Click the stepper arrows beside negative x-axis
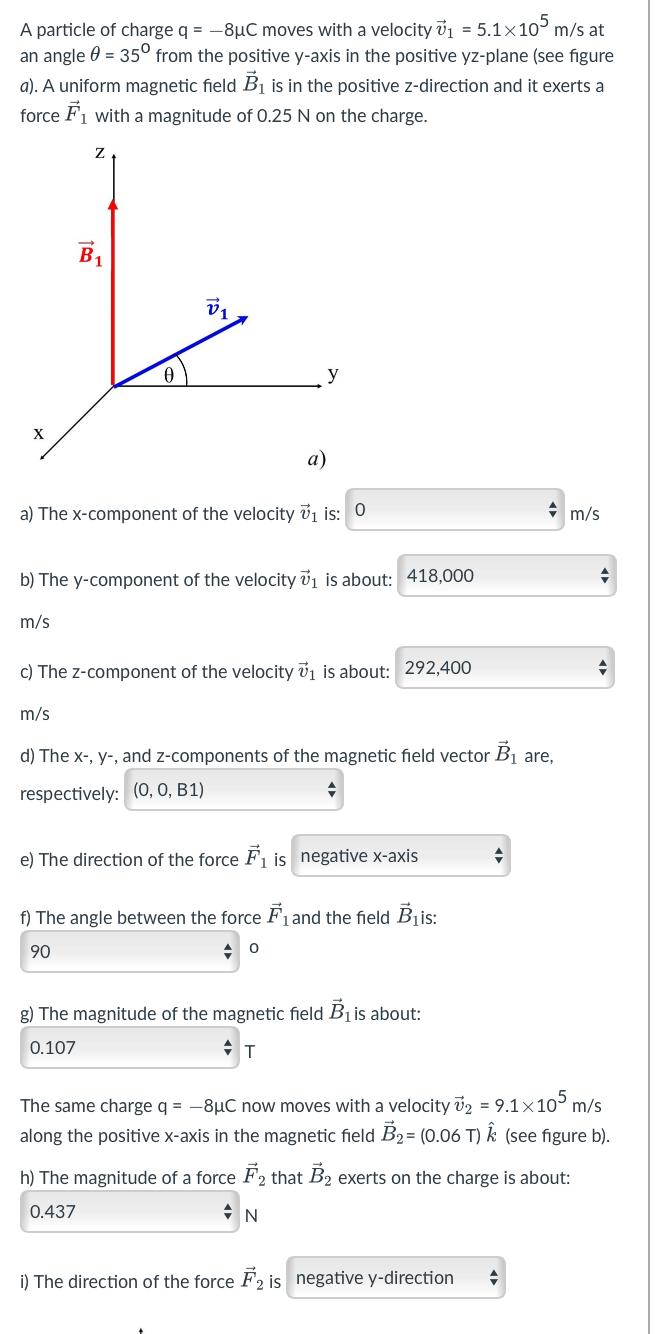 [500, 856]
